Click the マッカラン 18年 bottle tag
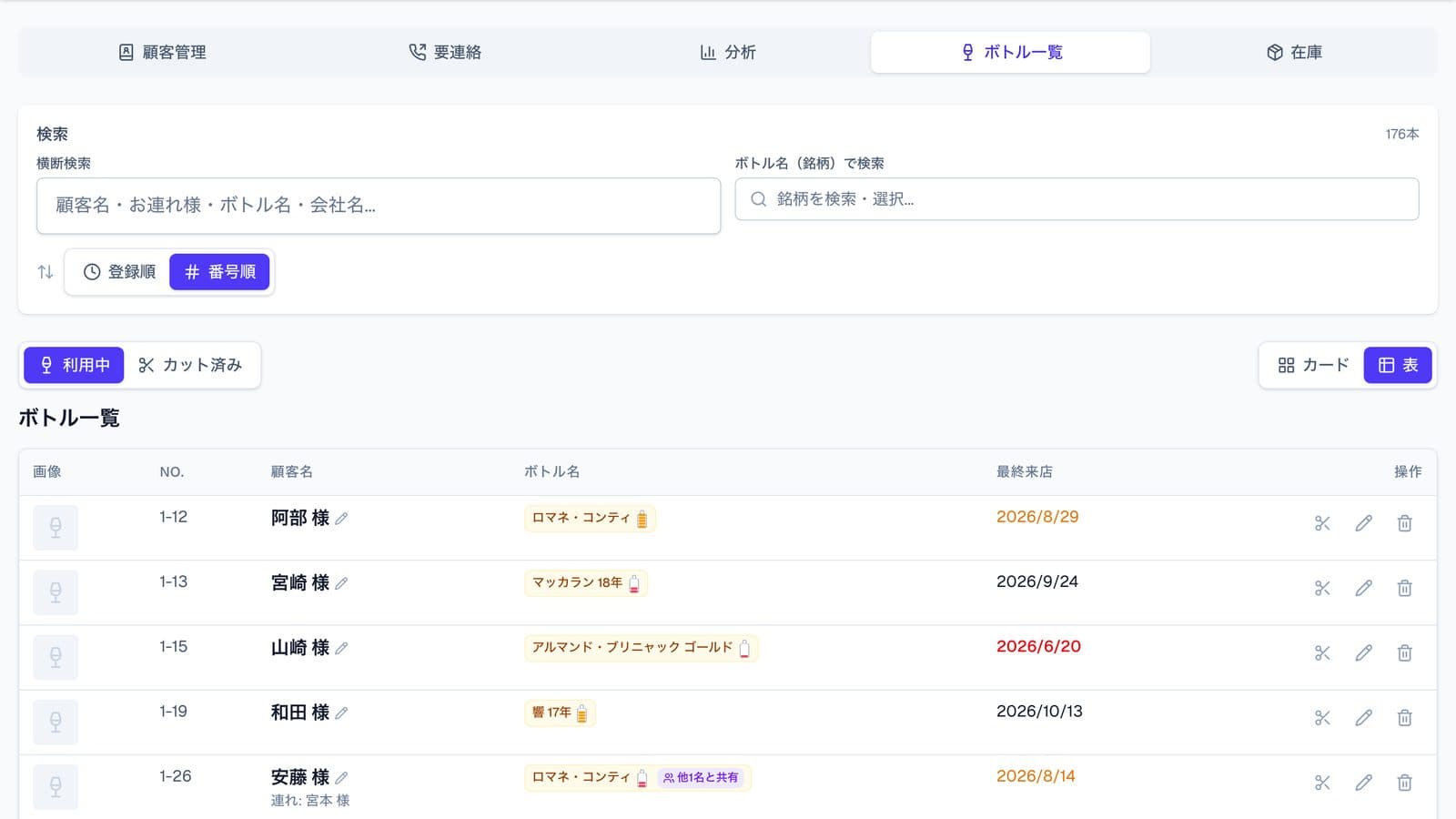This screenshot has height=819, width=1456. (x=586, y=583)
